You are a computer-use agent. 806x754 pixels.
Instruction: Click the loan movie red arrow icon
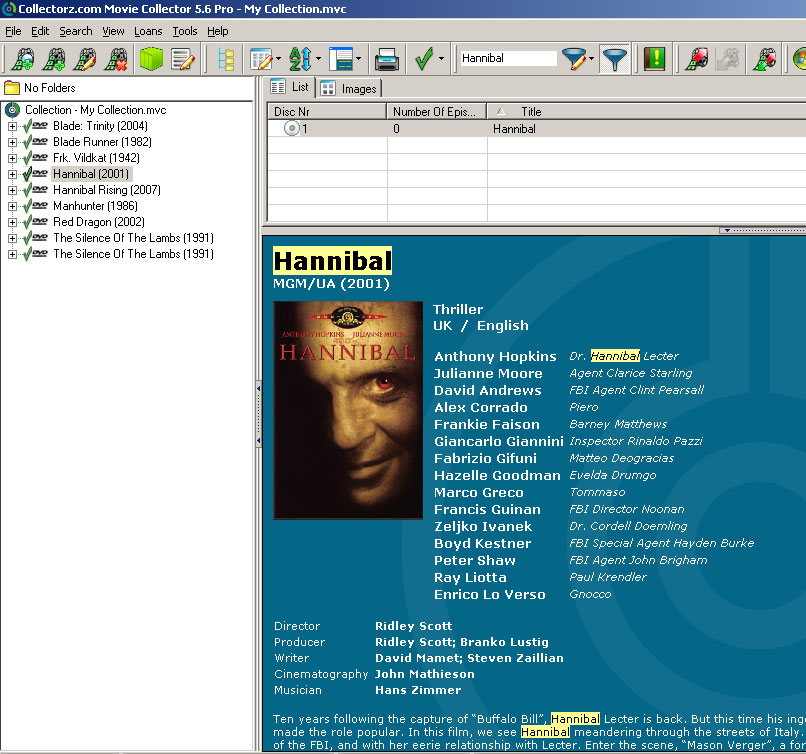[697, 59]
